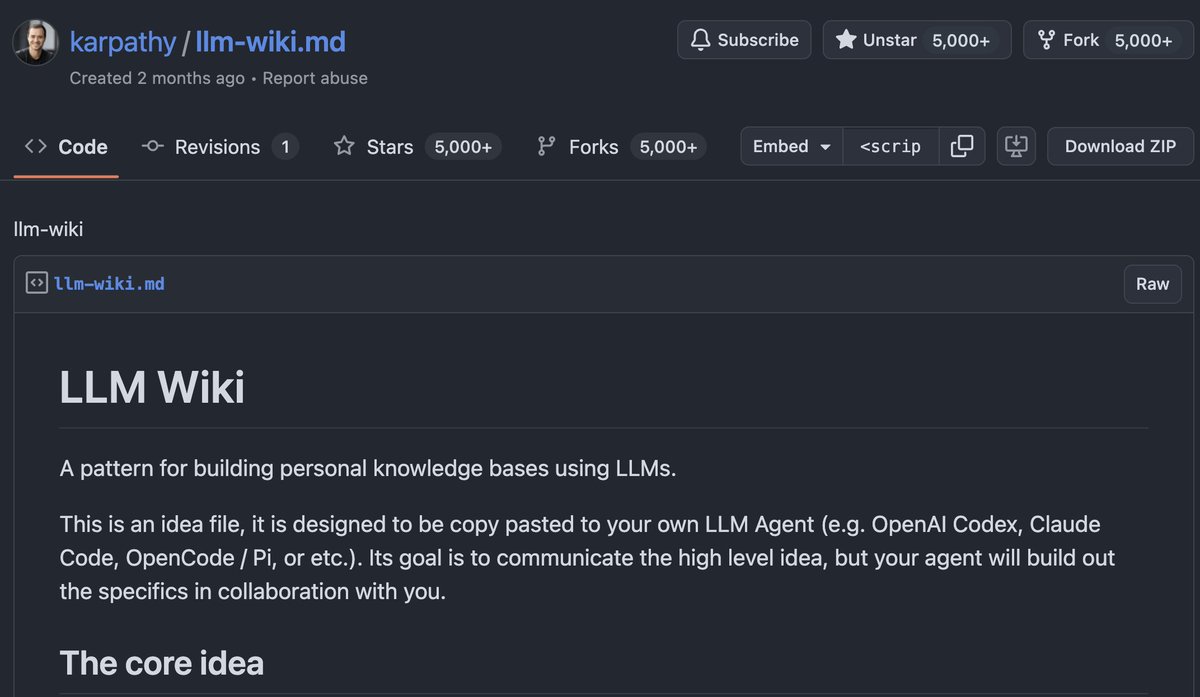Open the karpathy user link
1200x697 pixels.
121,41
